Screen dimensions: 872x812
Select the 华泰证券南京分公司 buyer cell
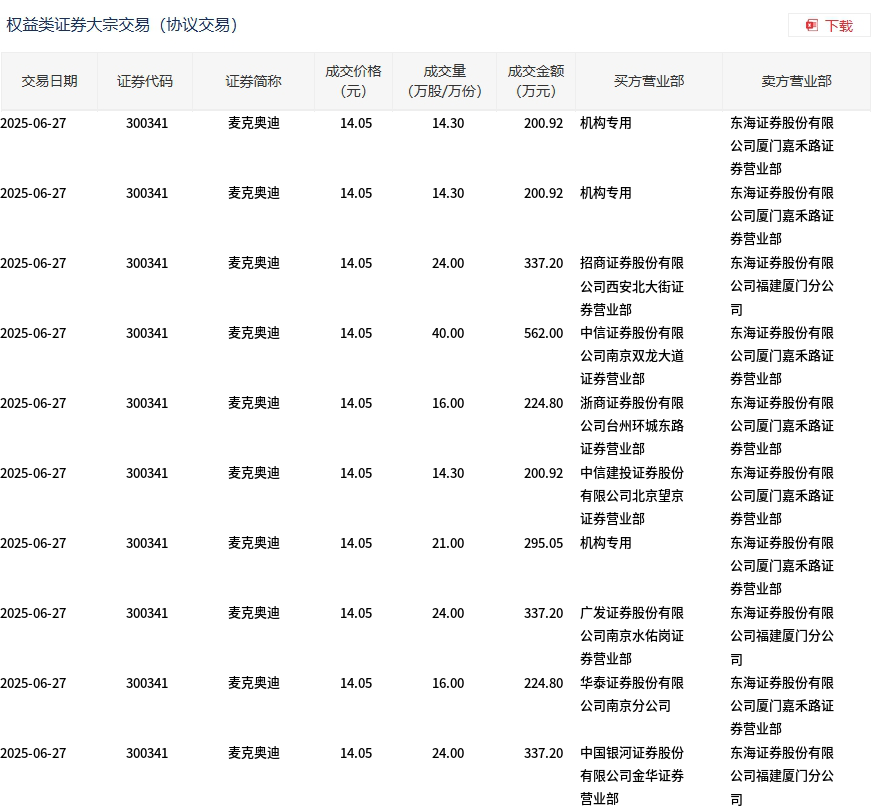(x=632, y=695)
